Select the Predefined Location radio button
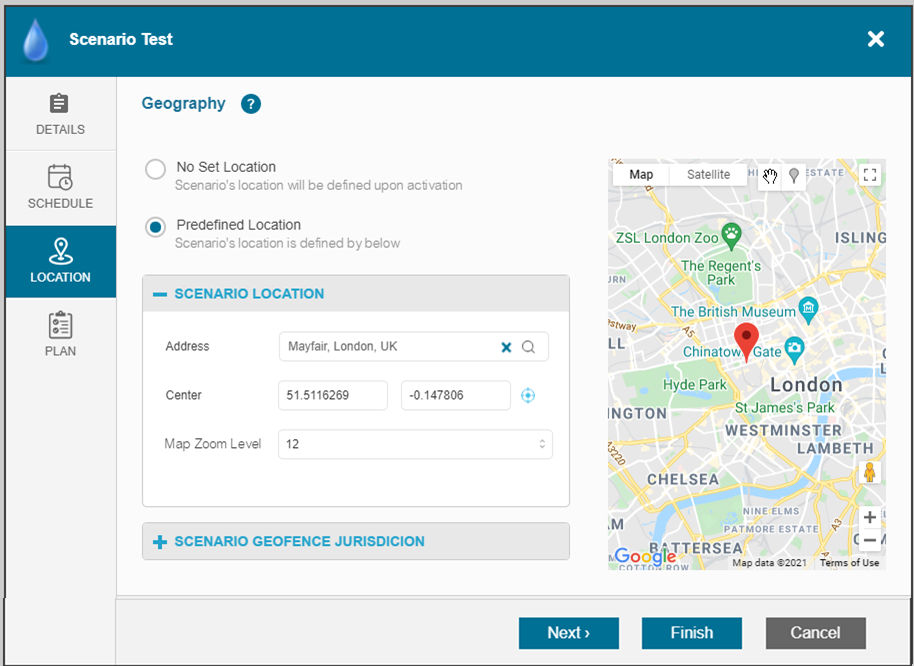The width and height of the screenshot is (914, 666). (155, 227)
